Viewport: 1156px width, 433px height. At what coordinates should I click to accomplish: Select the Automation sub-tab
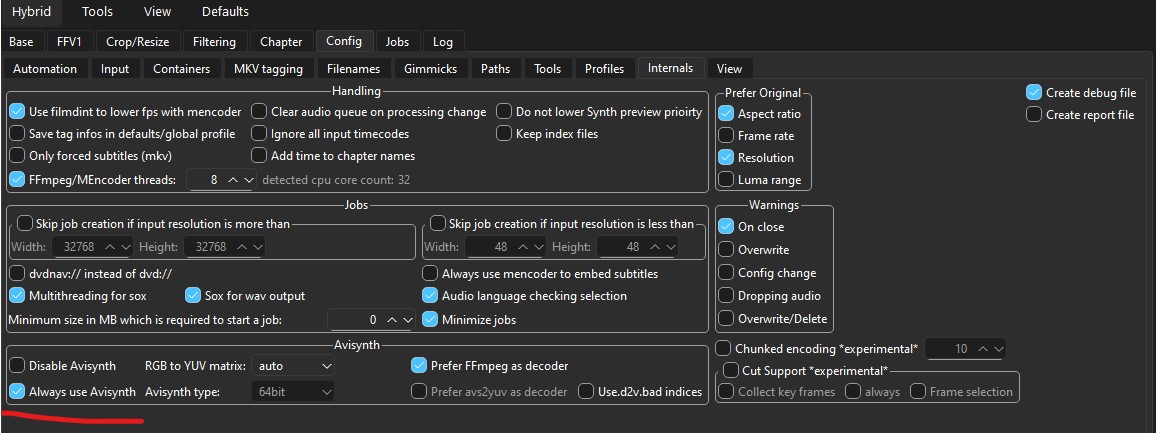[x=44, y=68]
